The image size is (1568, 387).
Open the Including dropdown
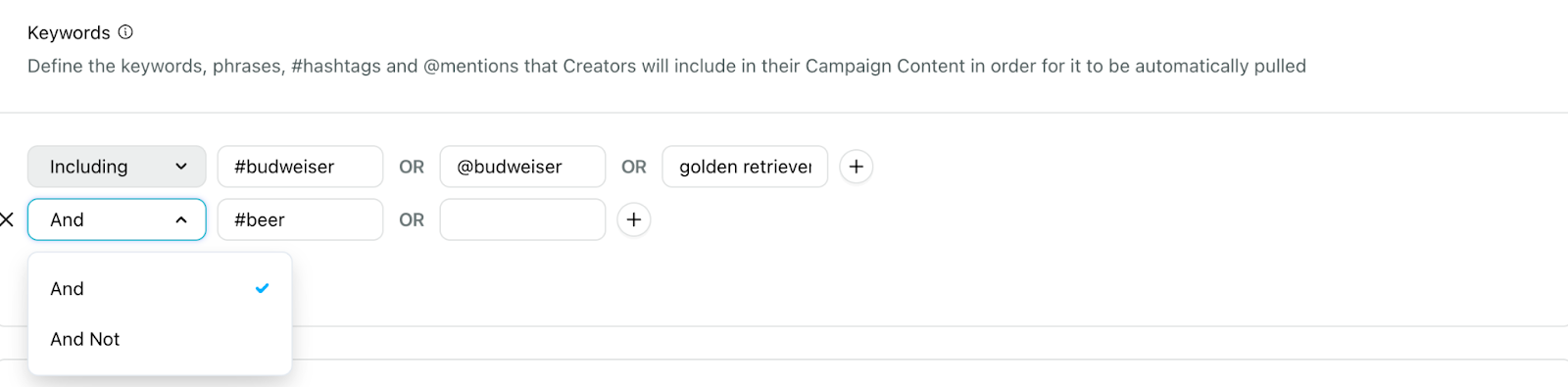pyautogui.click(x=117, y=167)
